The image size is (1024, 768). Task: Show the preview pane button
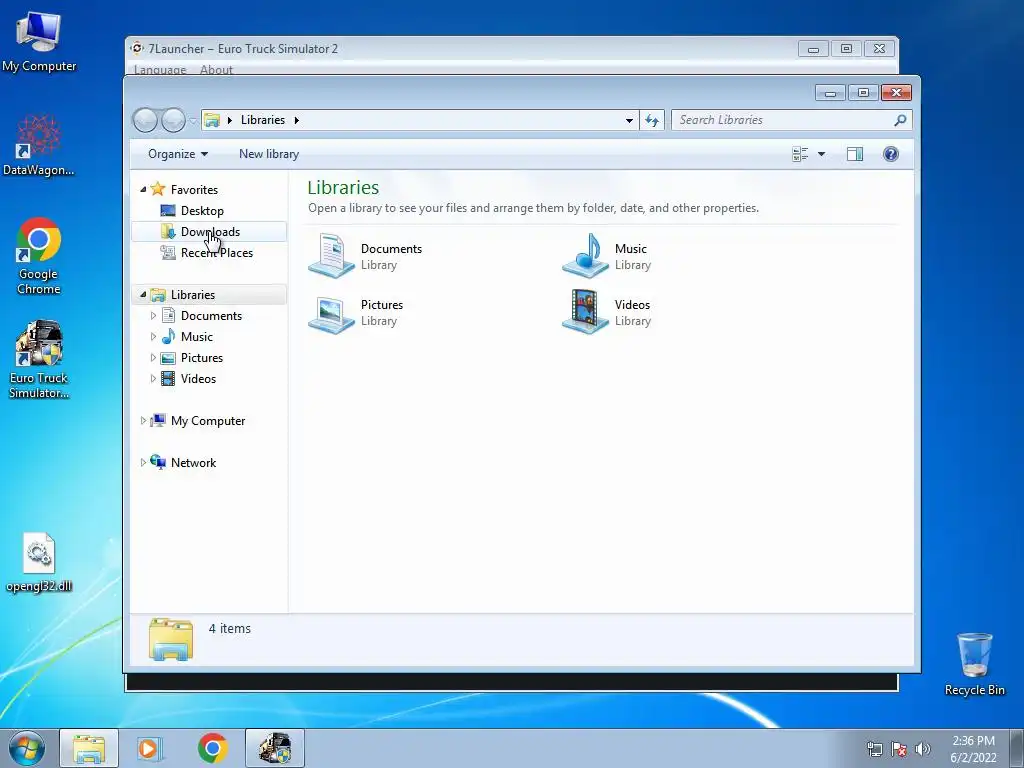point(855,154)
